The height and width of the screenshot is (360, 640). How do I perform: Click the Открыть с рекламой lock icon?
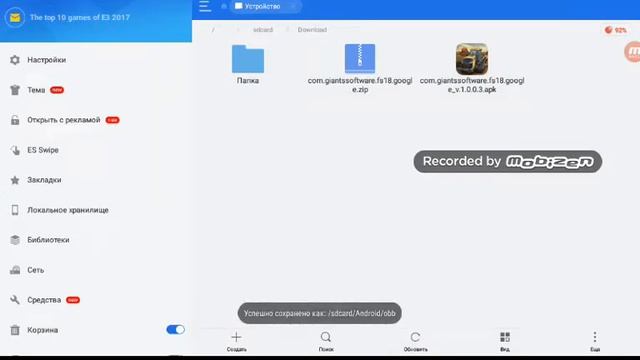(x=15, y=120)
